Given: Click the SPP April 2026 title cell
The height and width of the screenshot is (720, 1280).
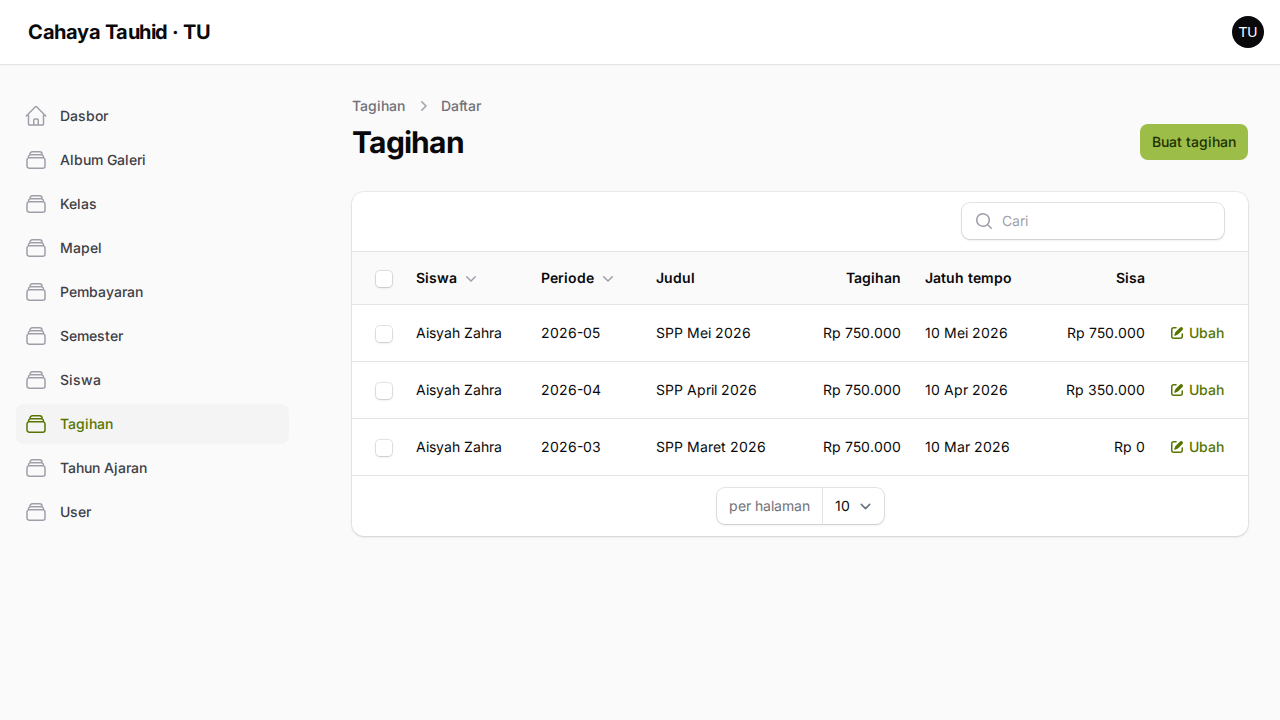Looking at the screenshot, I should [706, 390].
